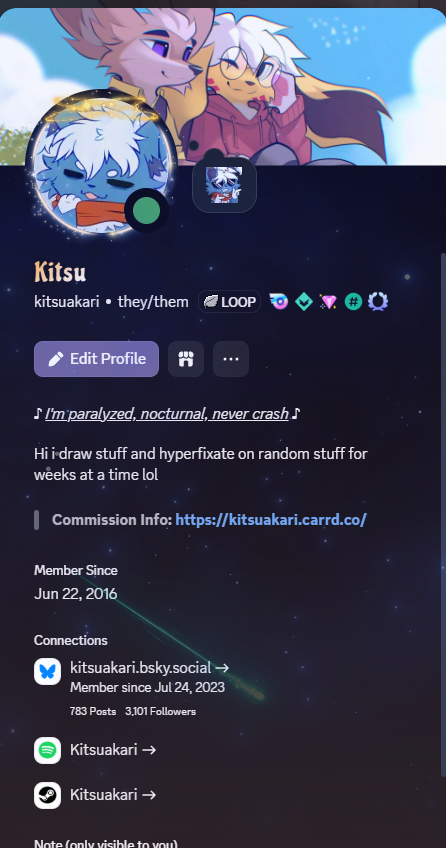The image size is (446, 848).
Task: Open the three-dots more options menu
Action: (231, 359)
